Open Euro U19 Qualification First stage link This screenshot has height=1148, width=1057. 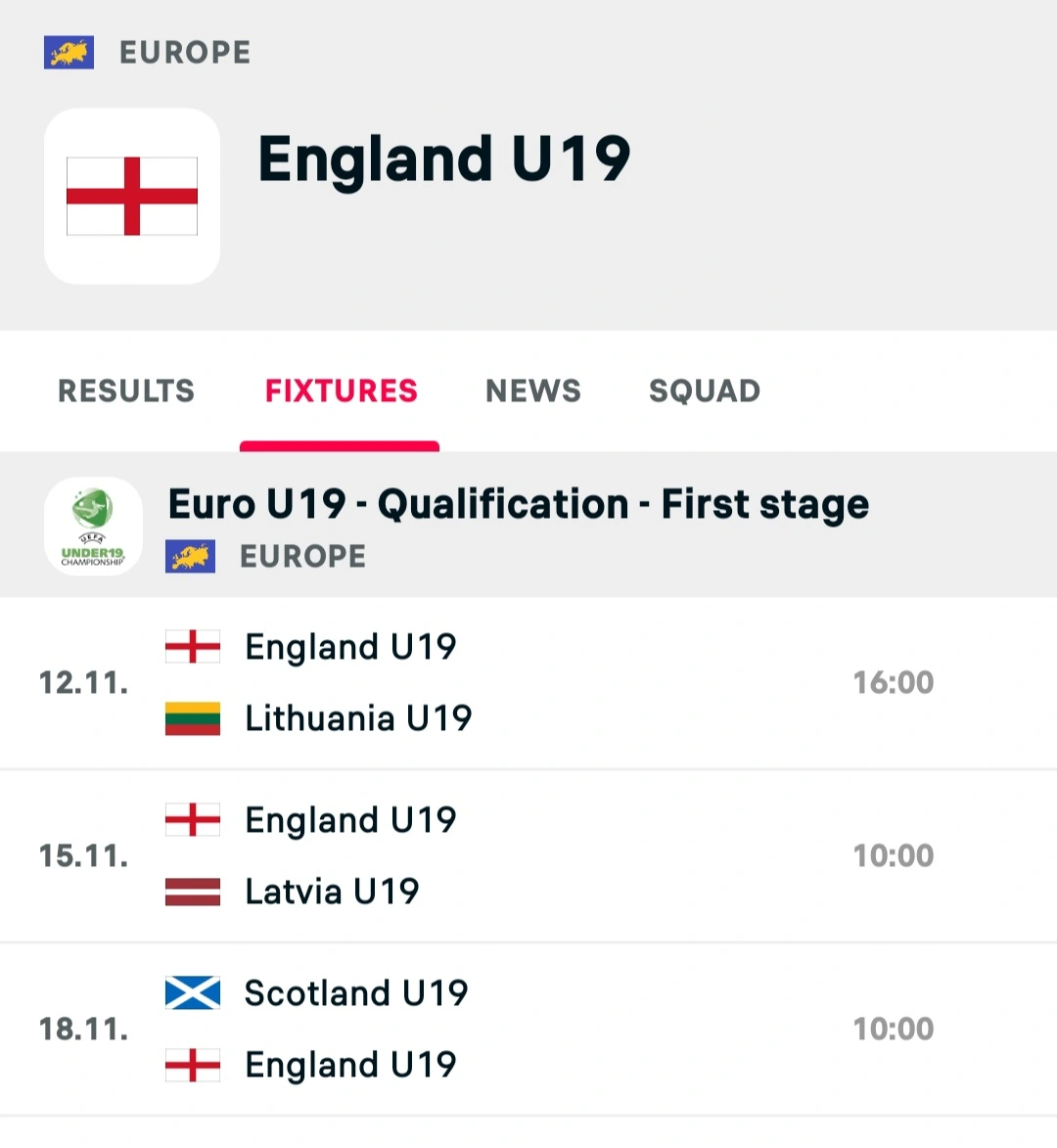[519, 505]
